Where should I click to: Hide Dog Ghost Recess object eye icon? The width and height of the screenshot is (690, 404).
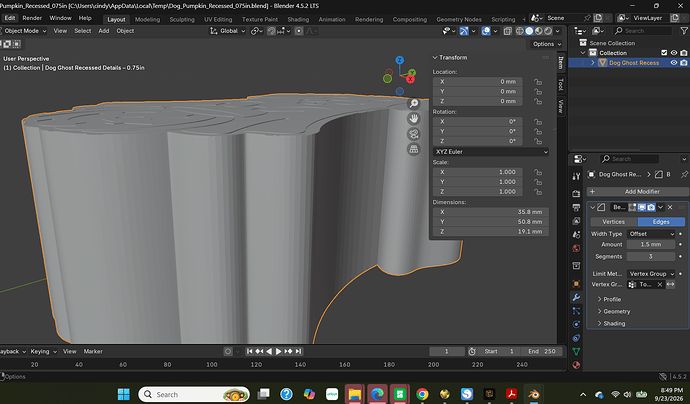click(674, 63)
